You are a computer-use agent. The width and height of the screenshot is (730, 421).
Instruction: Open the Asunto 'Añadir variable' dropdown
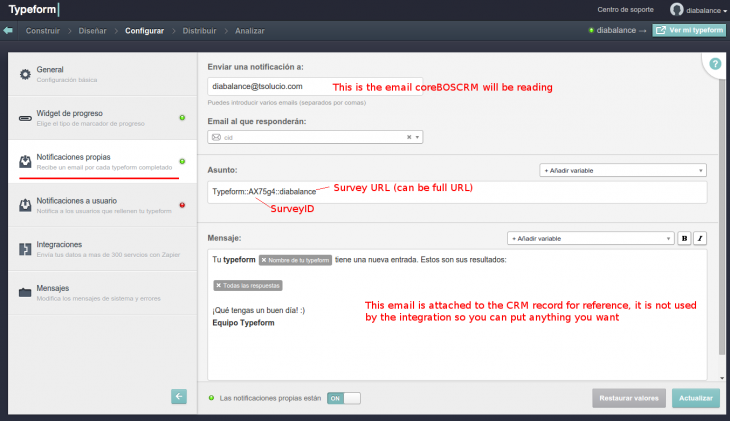tap(623, 170)
